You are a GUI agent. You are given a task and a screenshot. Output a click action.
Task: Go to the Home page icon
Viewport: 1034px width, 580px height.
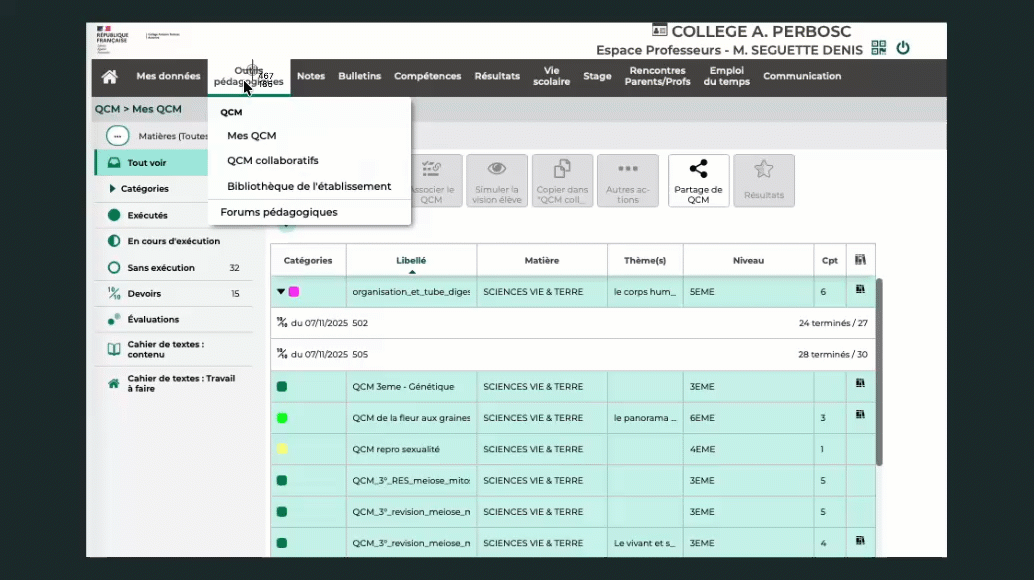pos(110,77)
